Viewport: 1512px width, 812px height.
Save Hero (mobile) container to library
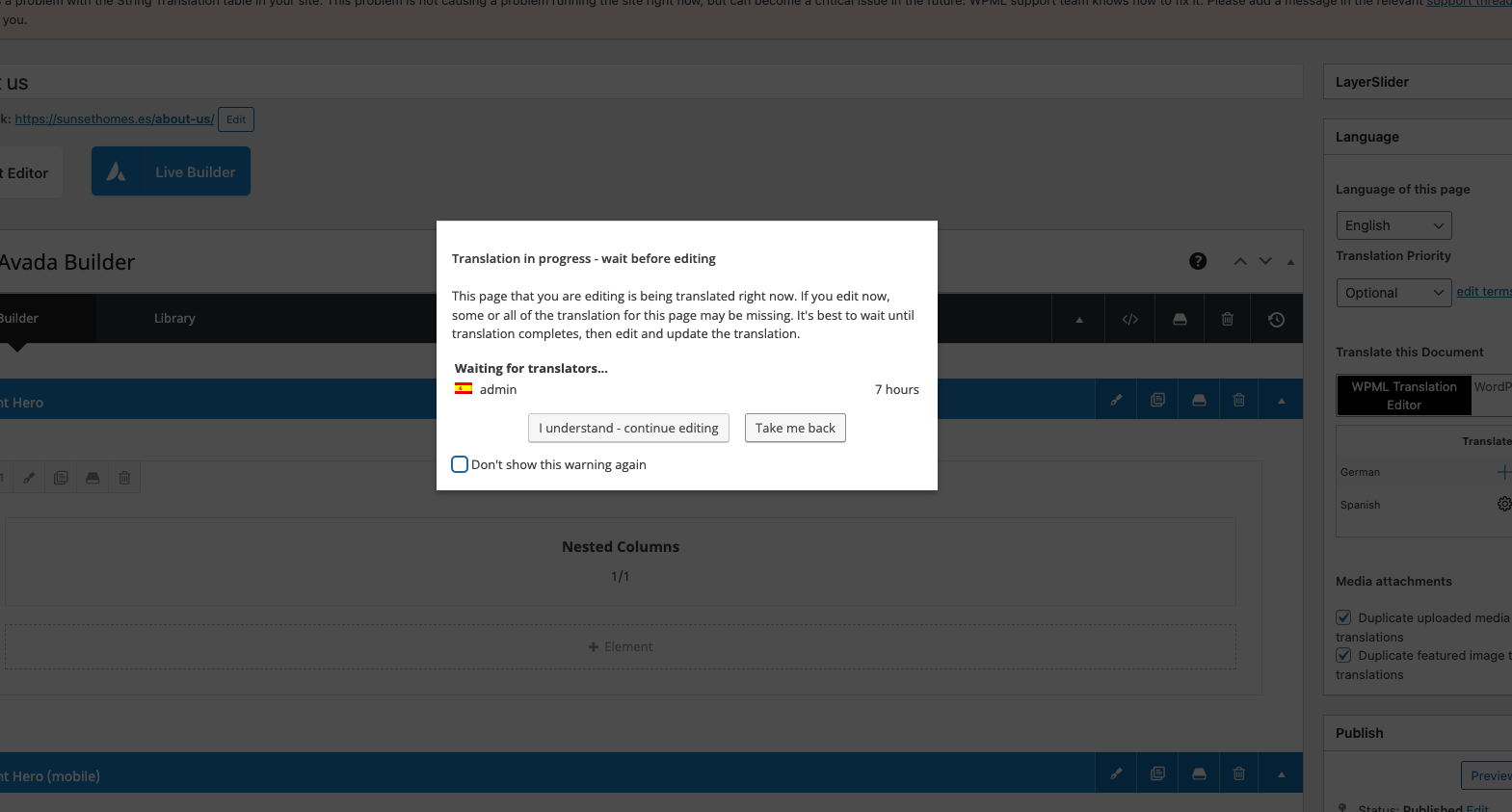click(1199, 773)
